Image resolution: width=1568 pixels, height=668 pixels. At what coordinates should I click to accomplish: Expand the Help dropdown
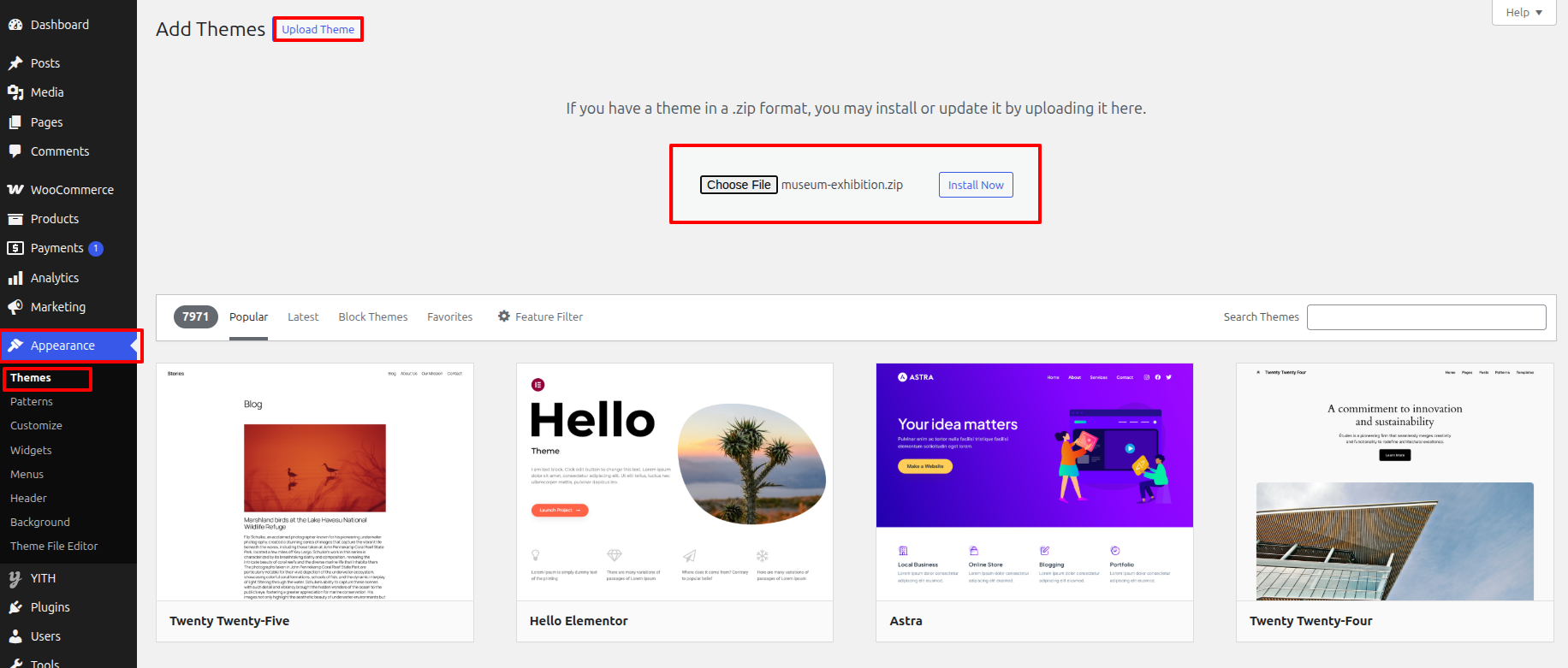[x=1523, y=12]
